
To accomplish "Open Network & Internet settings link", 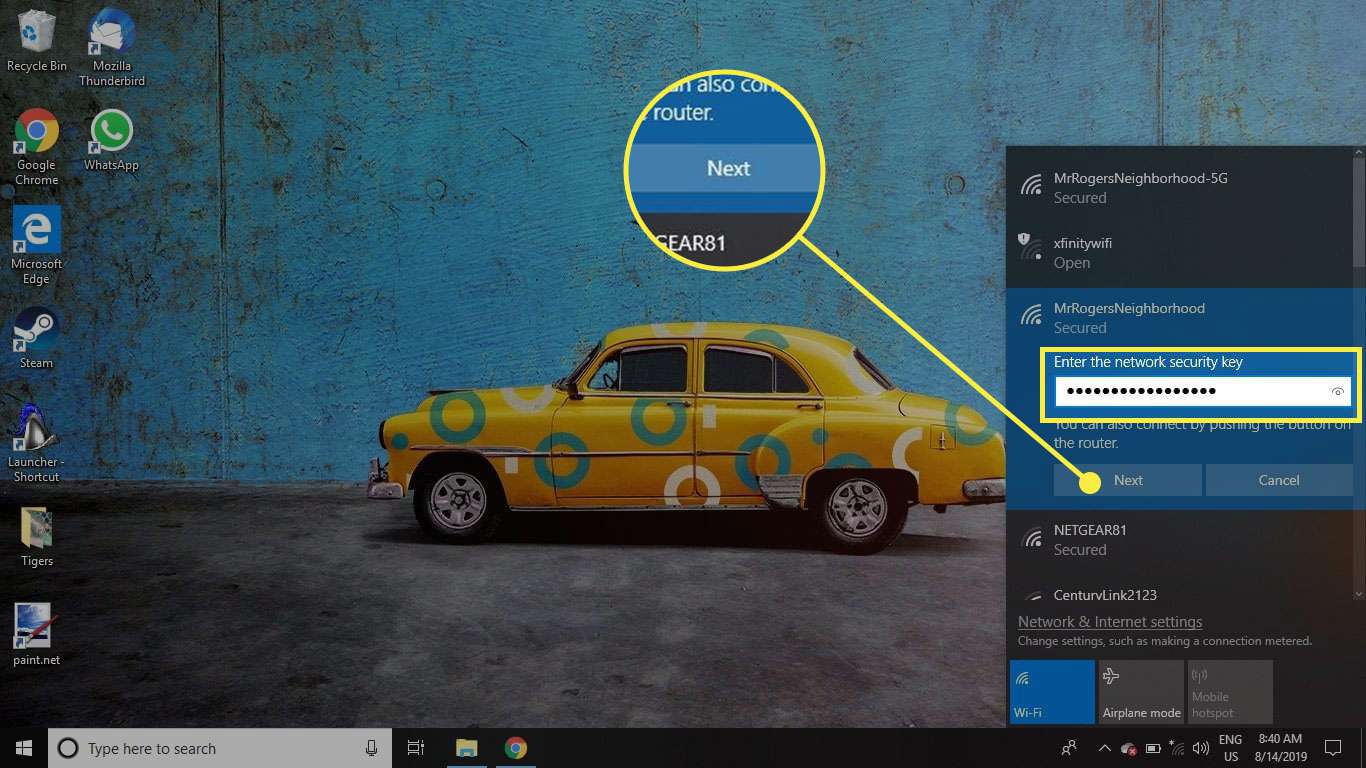I will tap(1110, 622).
